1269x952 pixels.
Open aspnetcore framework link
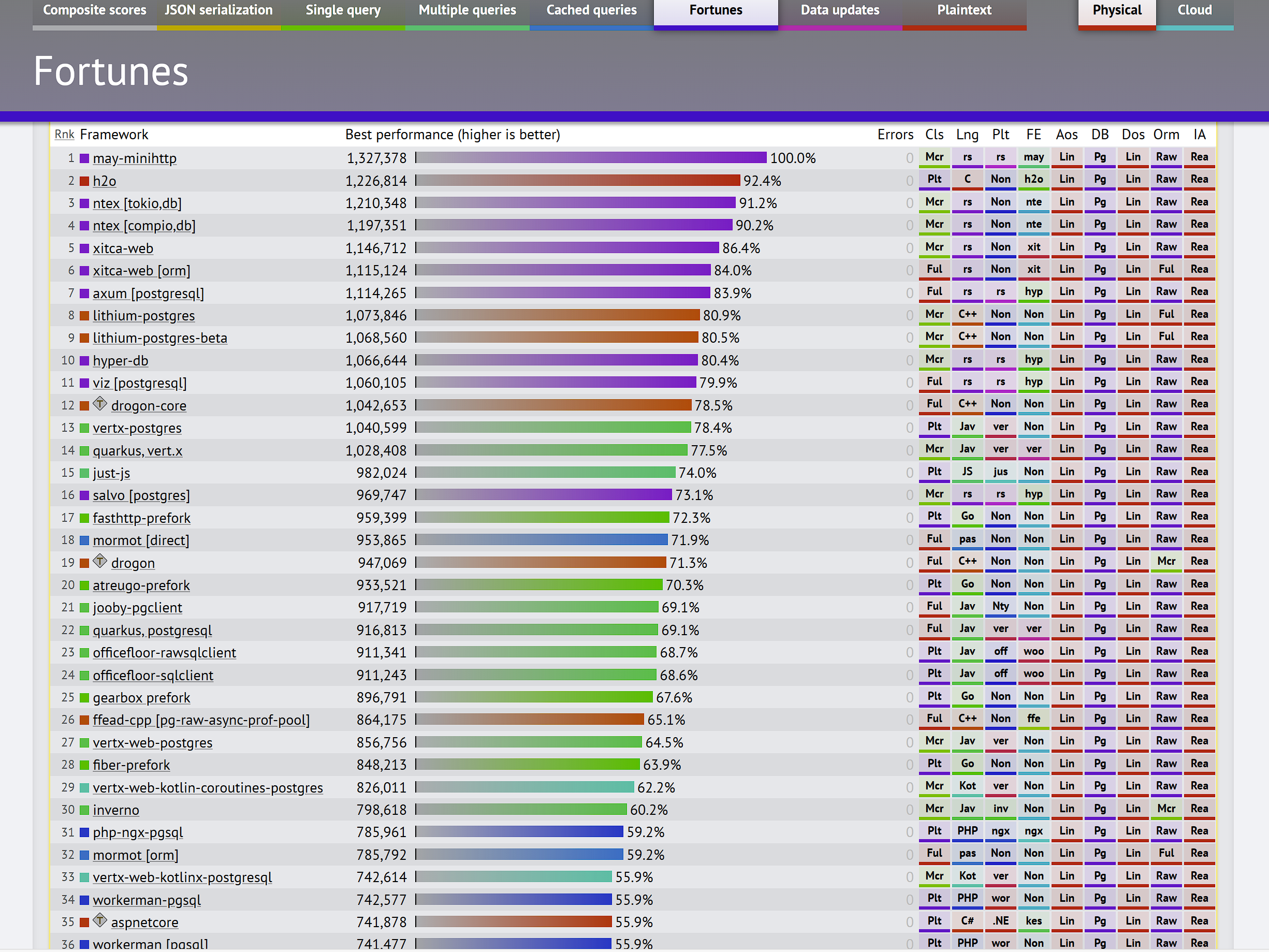(144, 923)
